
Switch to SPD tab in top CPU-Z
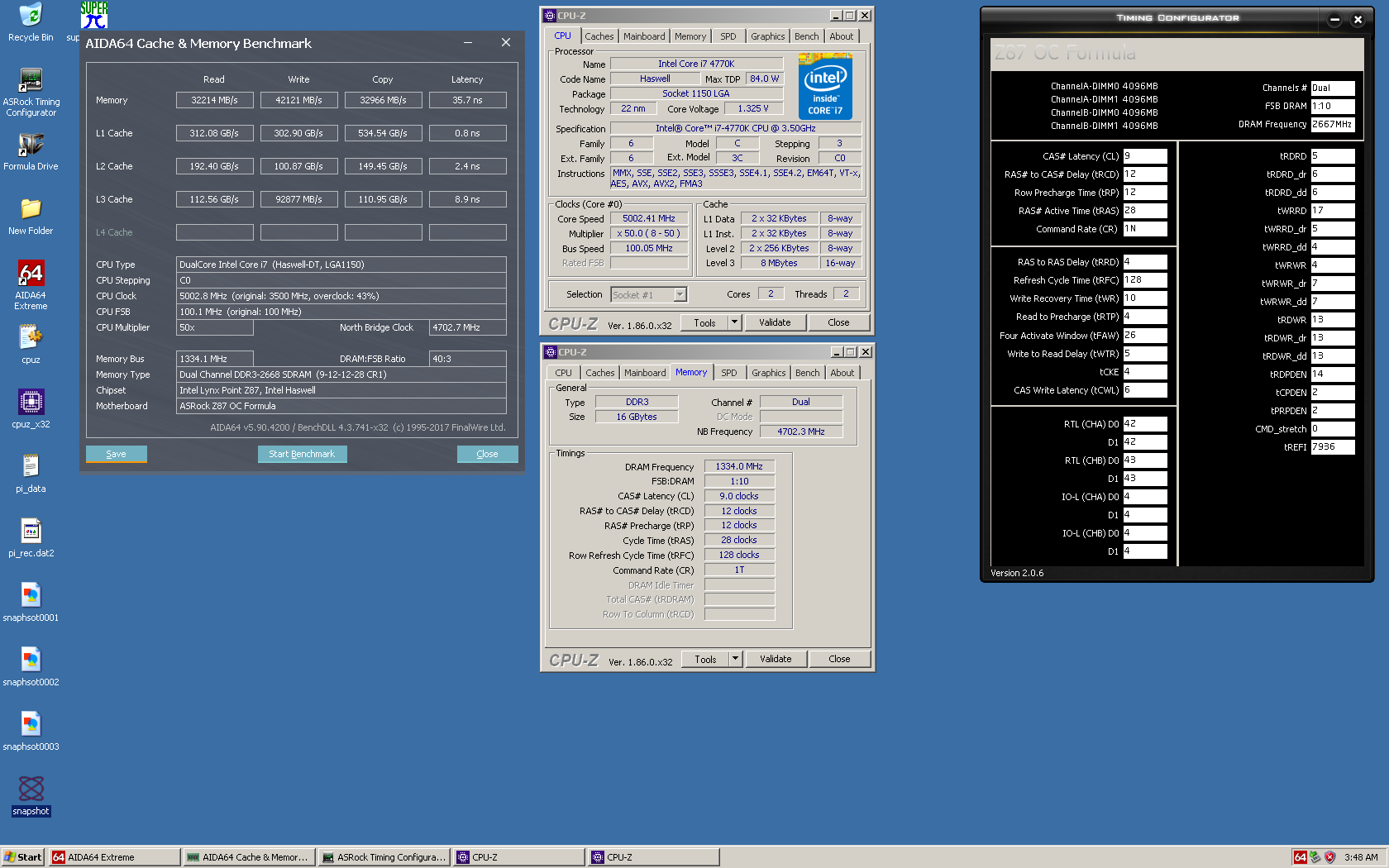point(728,36)
